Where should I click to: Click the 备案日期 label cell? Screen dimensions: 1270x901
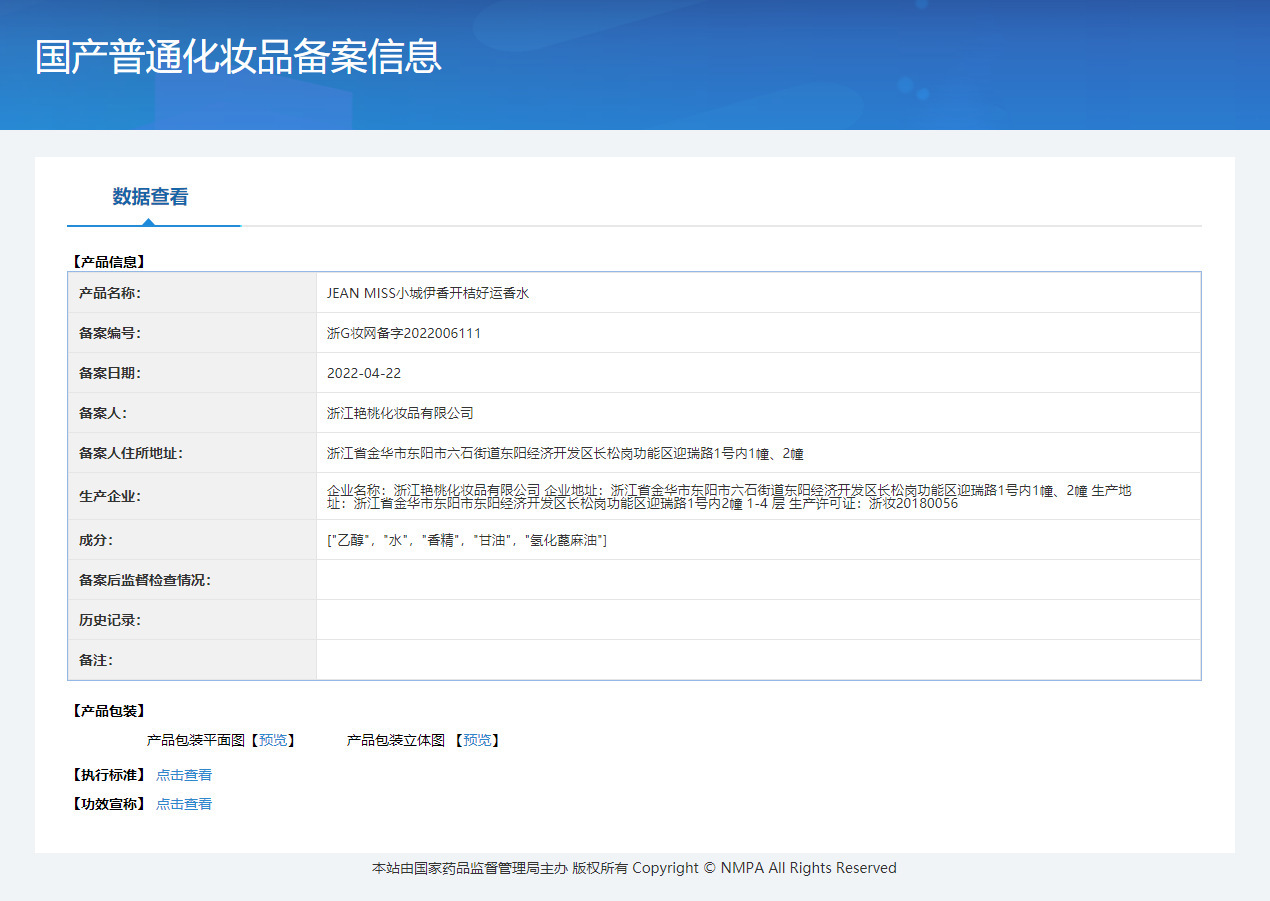point(192,373)
